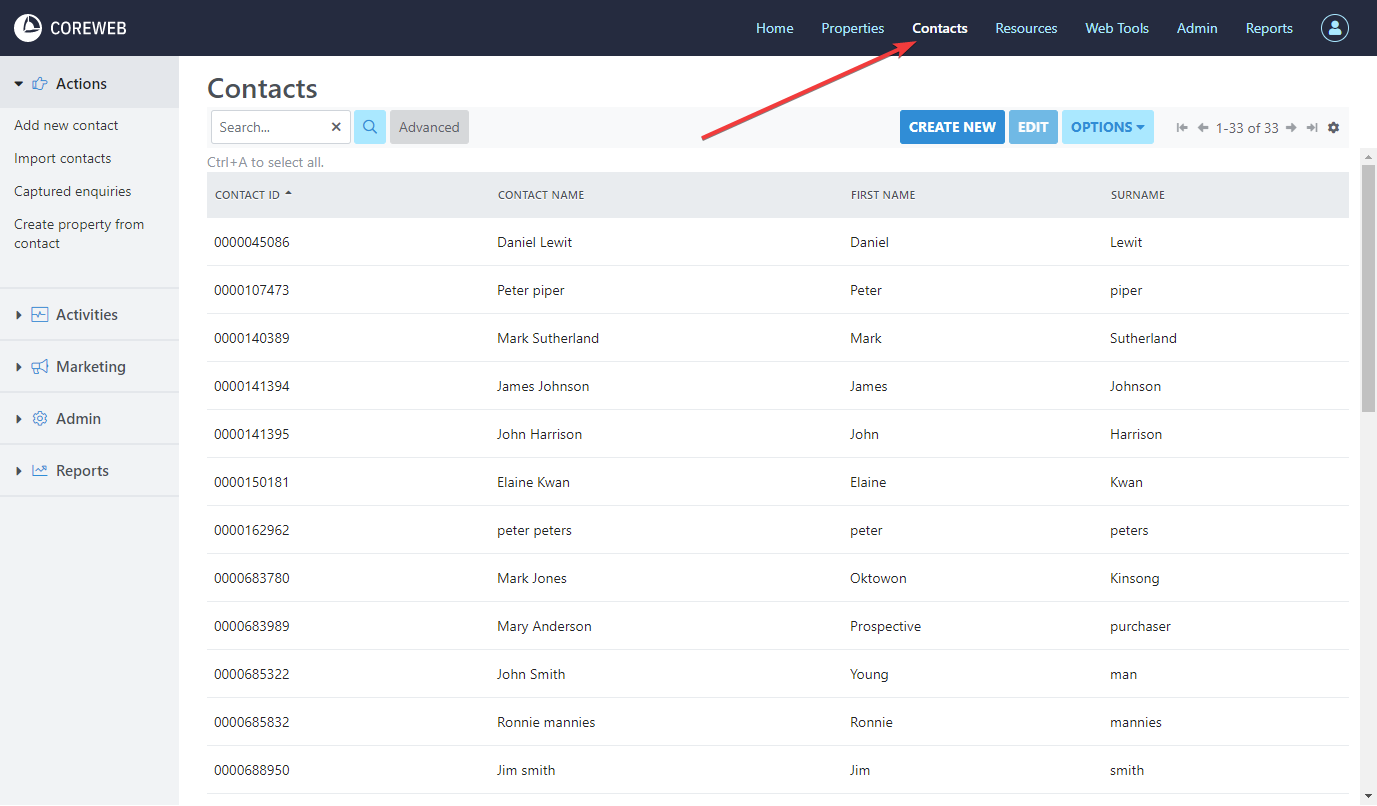Screen dimensions: 1377x806
Task: Click the vertical scrollbar thumb
Action: coord(1368,288)
